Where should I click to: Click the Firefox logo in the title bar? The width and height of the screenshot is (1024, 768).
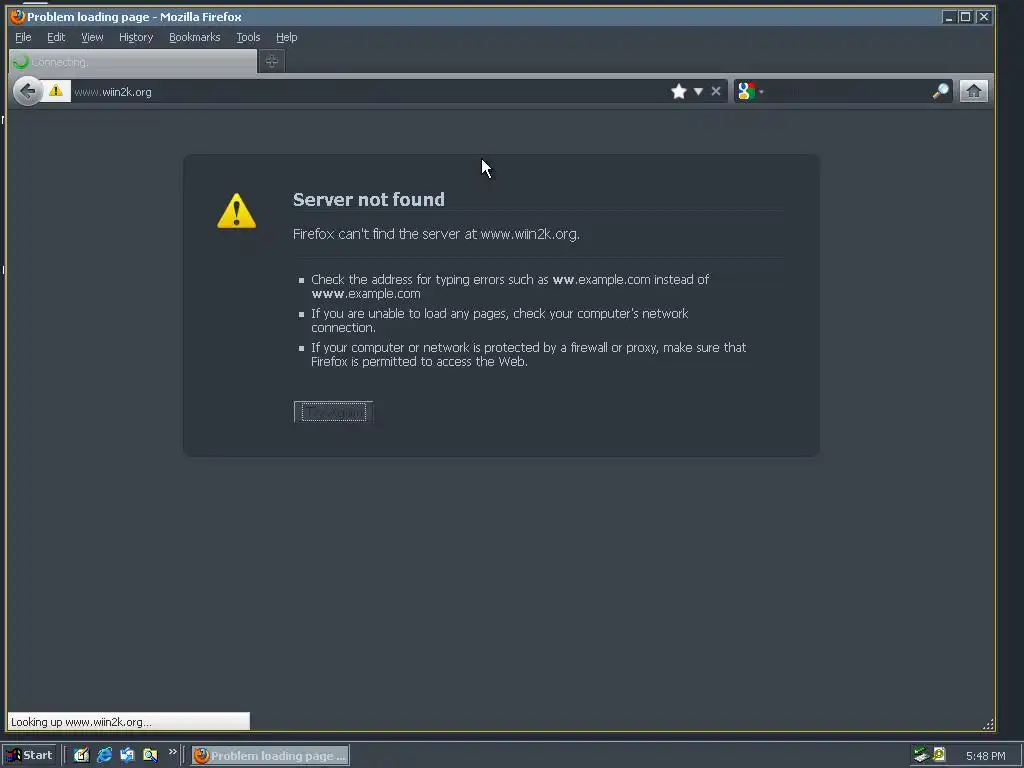tap(18, 16)
